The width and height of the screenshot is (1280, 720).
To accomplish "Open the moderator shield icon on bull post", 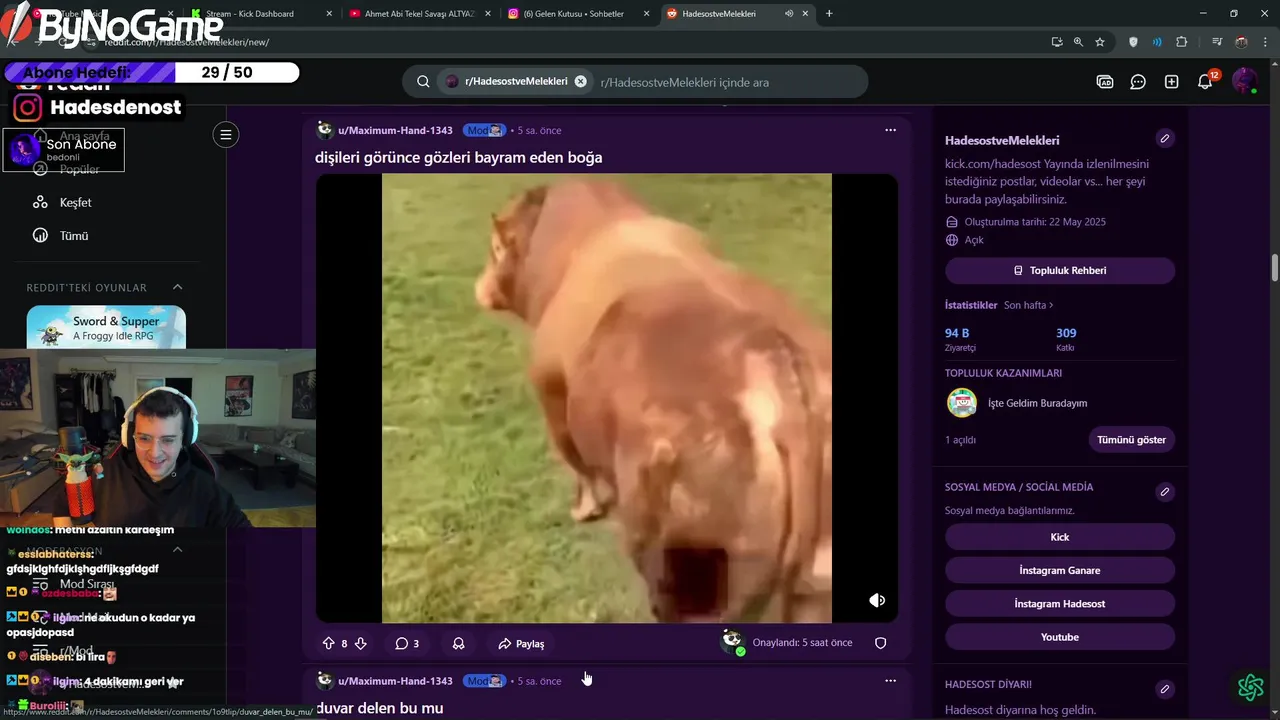I will coord(881,643).
